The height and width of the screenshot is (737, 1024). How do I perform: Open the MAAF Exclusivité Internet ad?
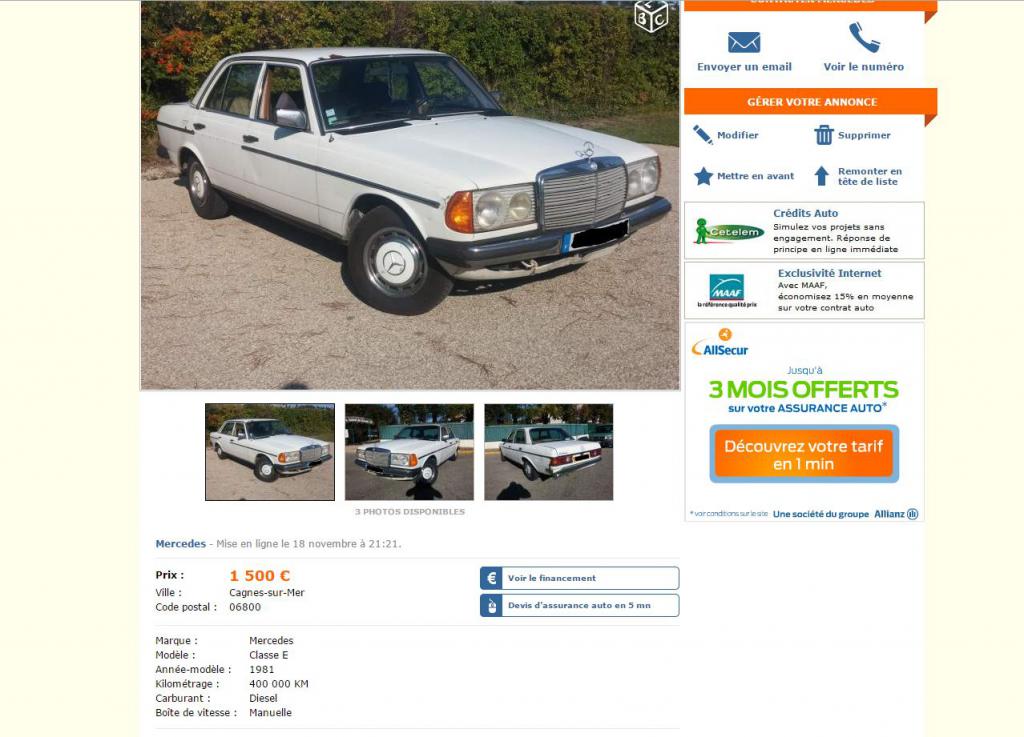click(804, 290)
